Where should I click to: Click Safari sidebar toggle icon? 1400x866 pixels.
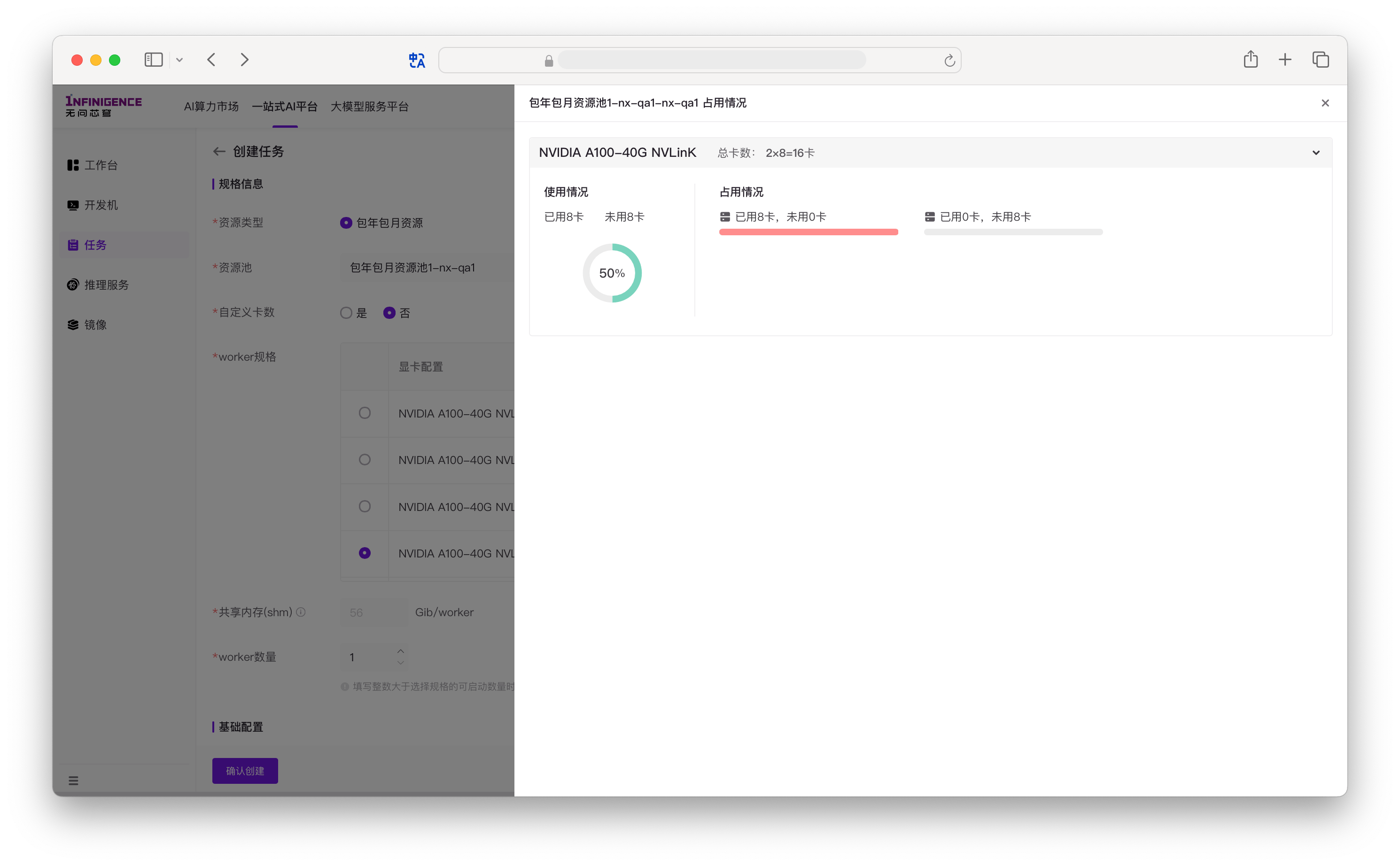pos(154,60)
